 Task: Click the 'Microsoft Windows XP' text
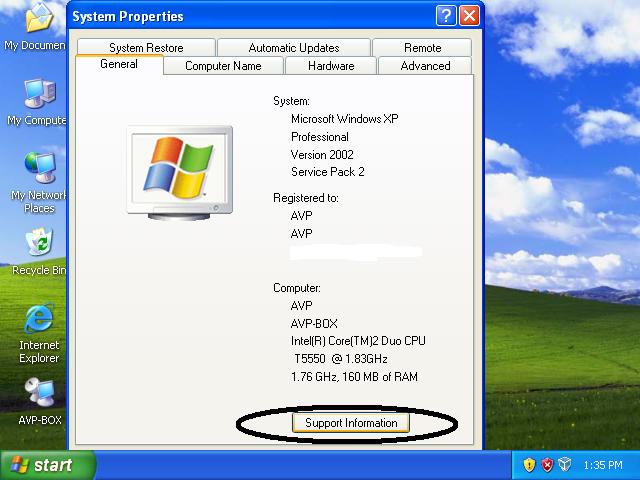coord(344,119)
